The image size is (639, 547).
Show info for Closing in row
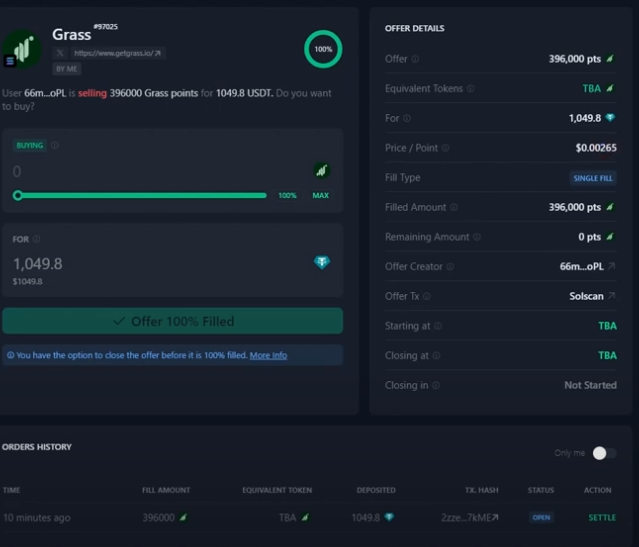pos(436,385)
